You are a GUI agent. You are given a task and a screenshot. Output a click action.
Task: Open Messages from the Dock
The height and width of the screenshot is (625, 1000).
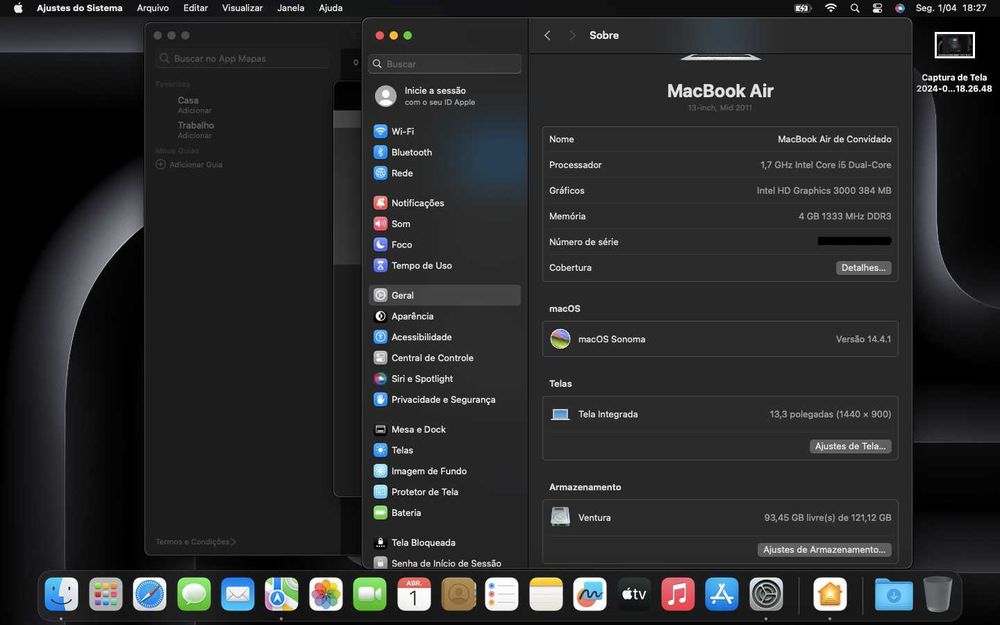pyautogui.click(x=194, y=594)
